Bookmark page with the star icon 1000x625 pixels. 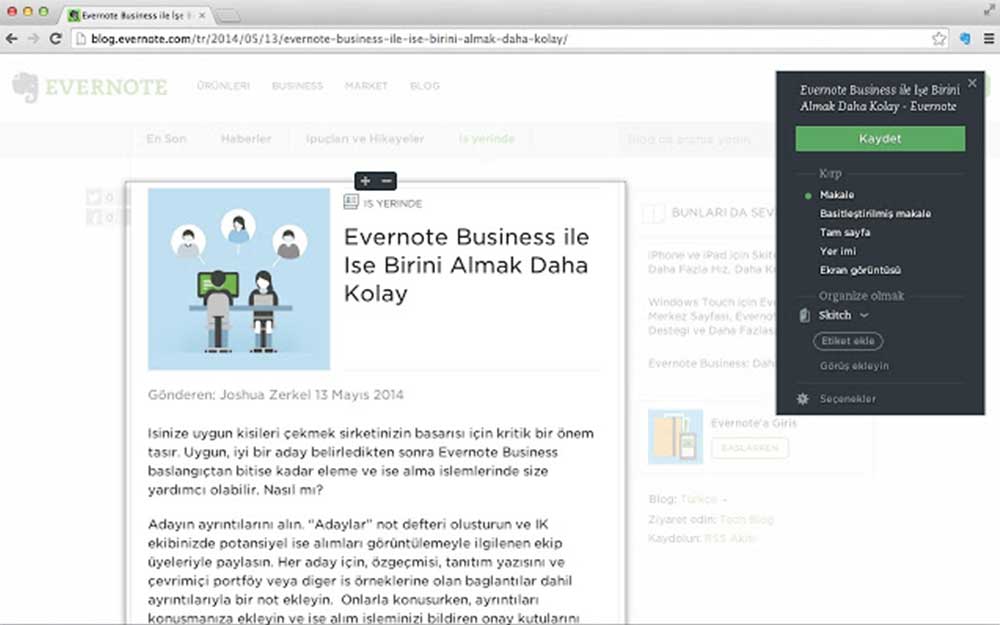pos(938,39)
